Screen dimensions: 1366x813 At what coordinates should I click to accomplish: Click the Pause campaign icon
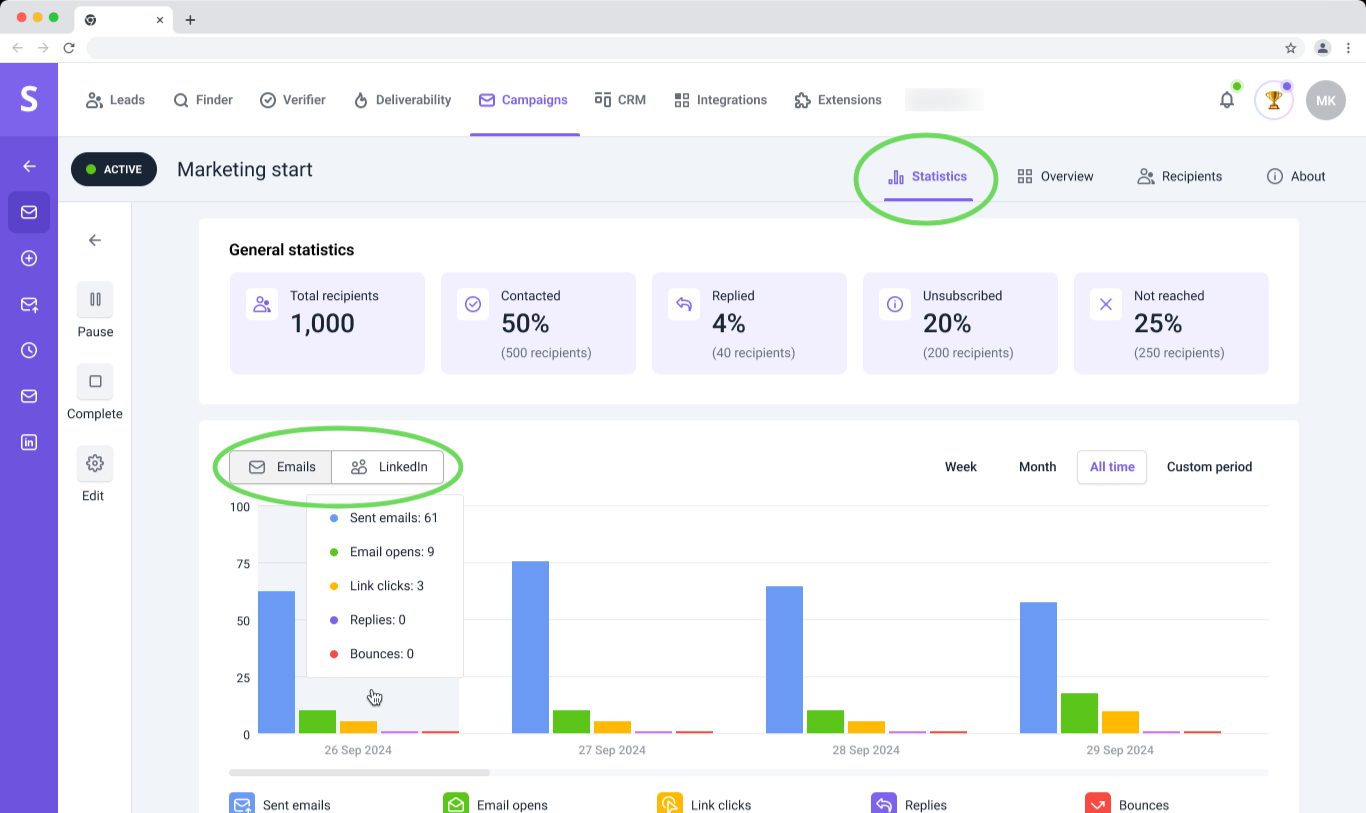pyautogui.click(x=95, y=299)
